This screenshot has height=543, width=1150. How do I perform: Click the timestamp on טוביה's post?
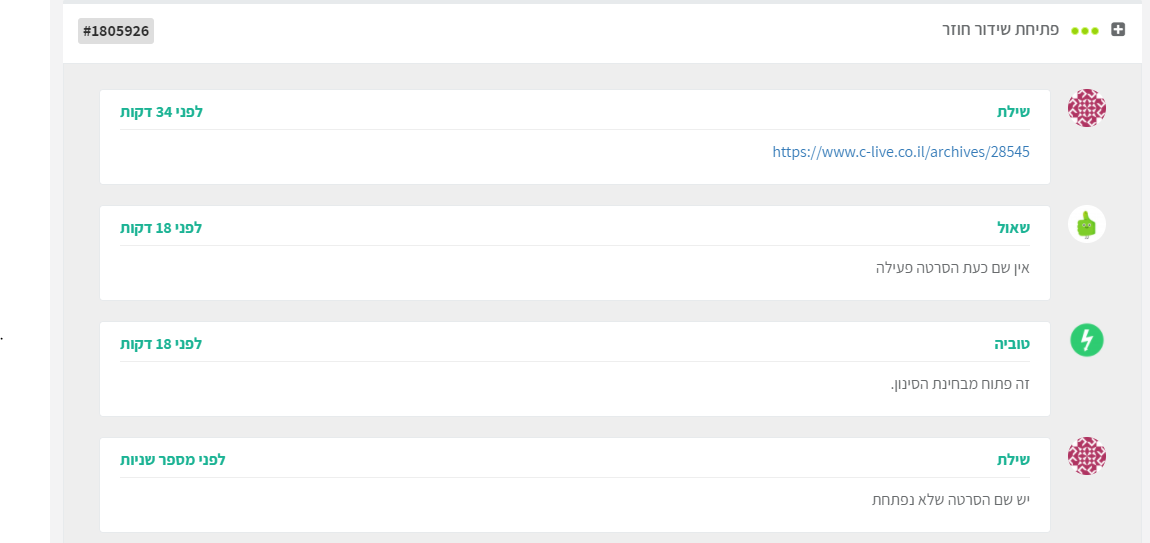coord(161,344)
